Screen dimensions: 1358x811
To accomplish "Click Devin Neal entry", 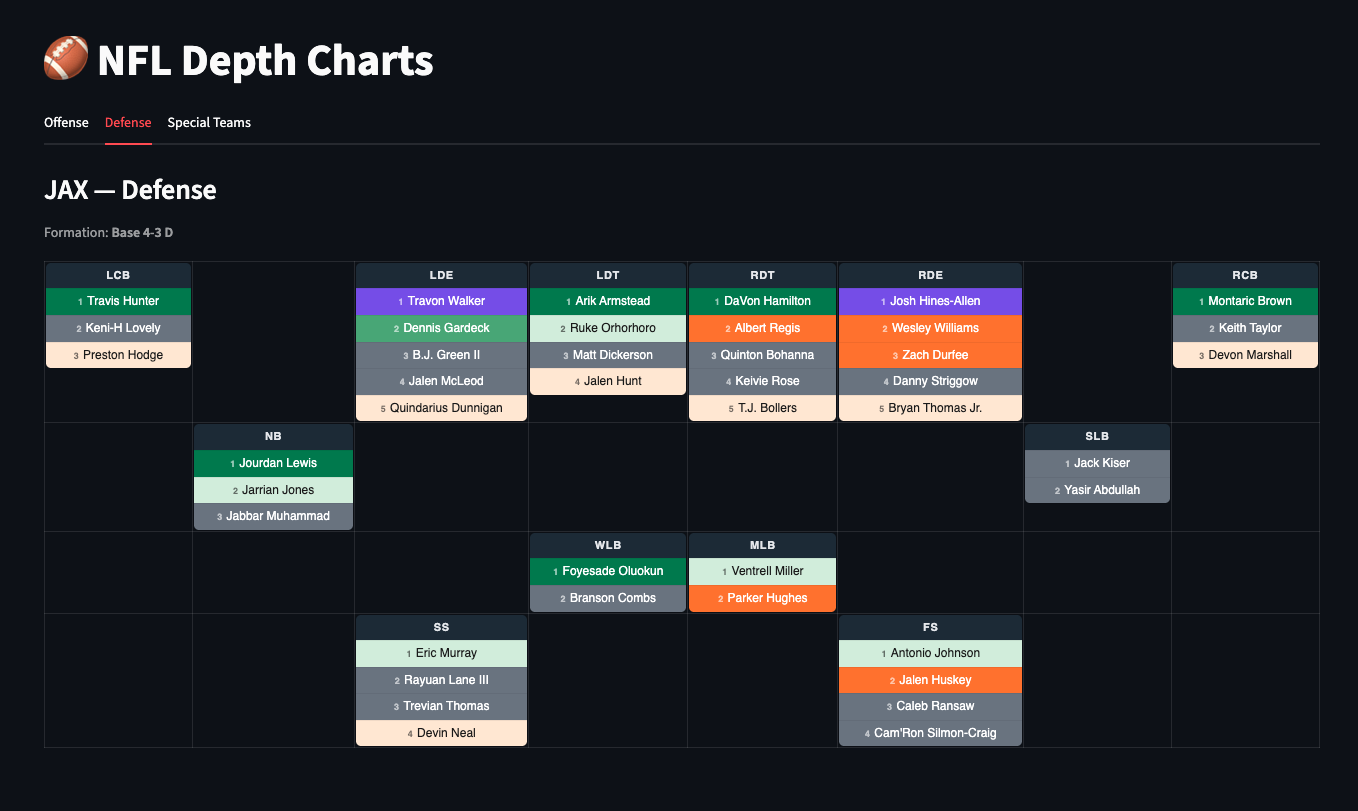I will pos(441,733).
